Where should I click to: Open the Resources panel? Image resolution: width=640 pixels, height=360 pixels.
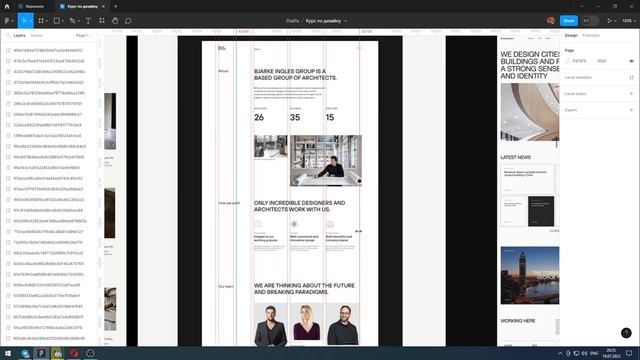click(x=102, y=20)
